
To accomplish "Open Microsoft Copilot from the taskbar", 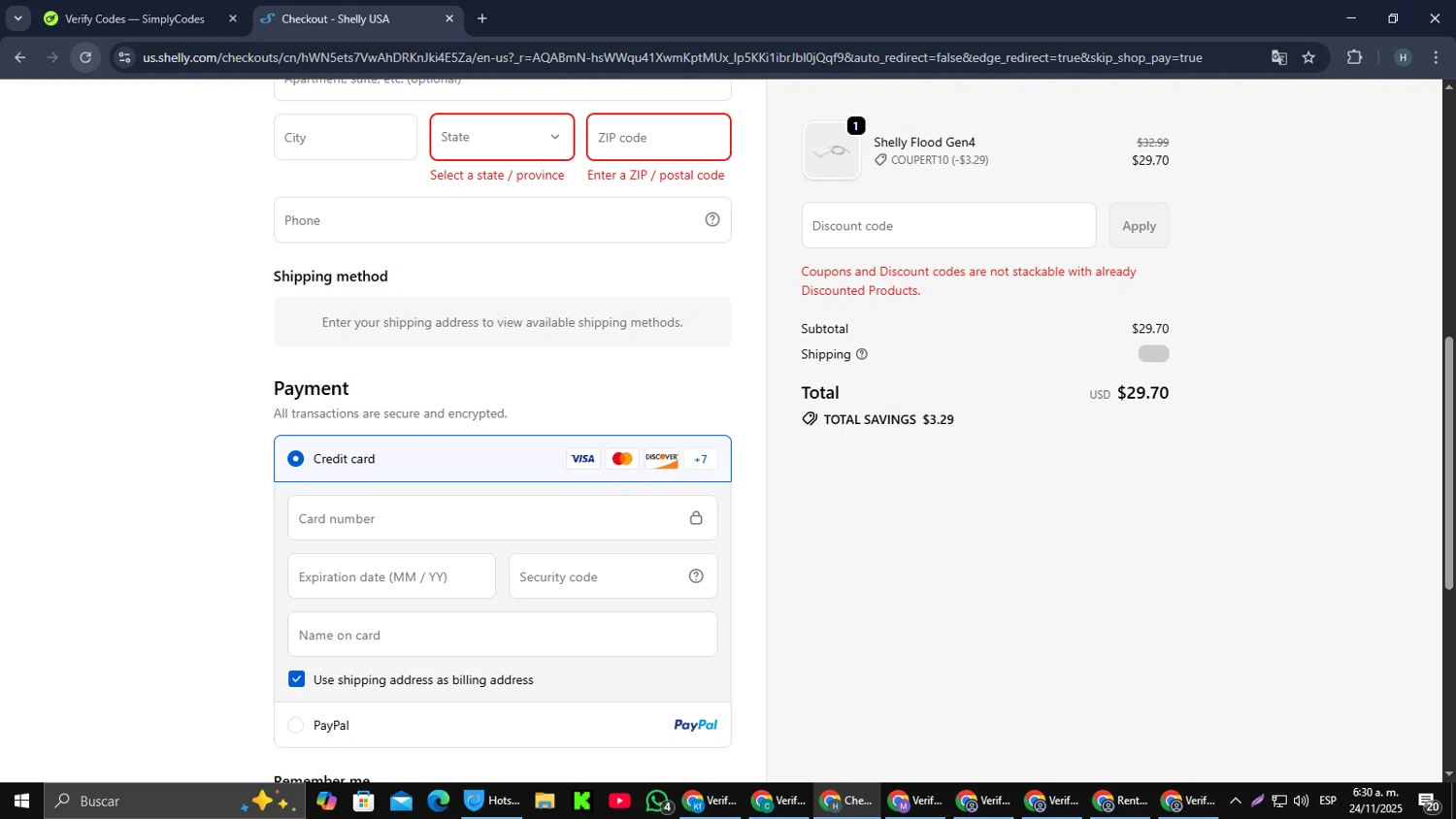I will 326,801.
